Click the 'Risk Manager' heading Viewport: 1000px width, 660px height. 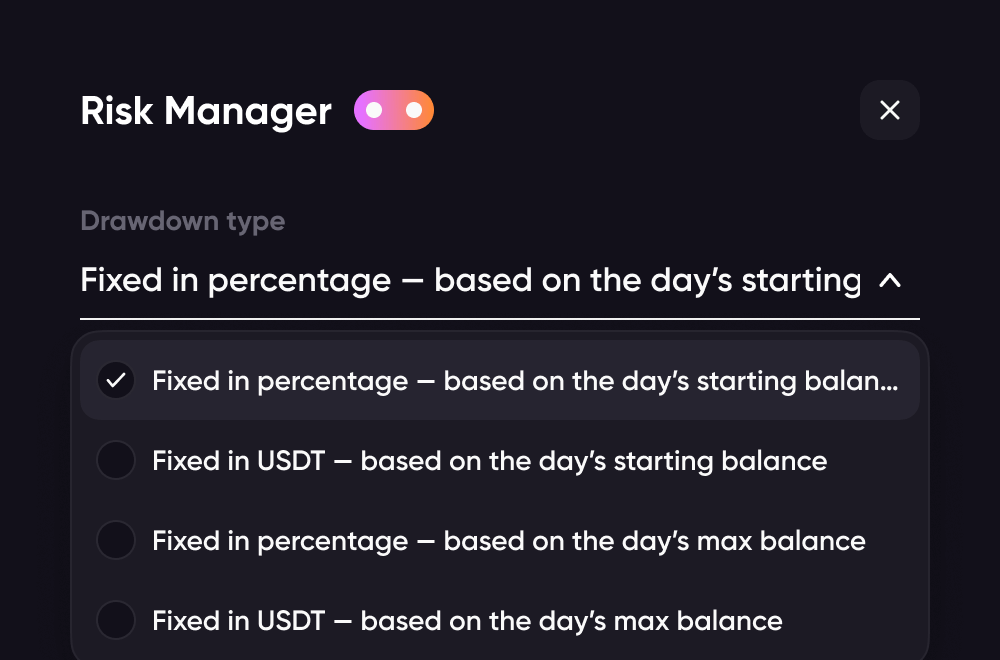(205, 111)
